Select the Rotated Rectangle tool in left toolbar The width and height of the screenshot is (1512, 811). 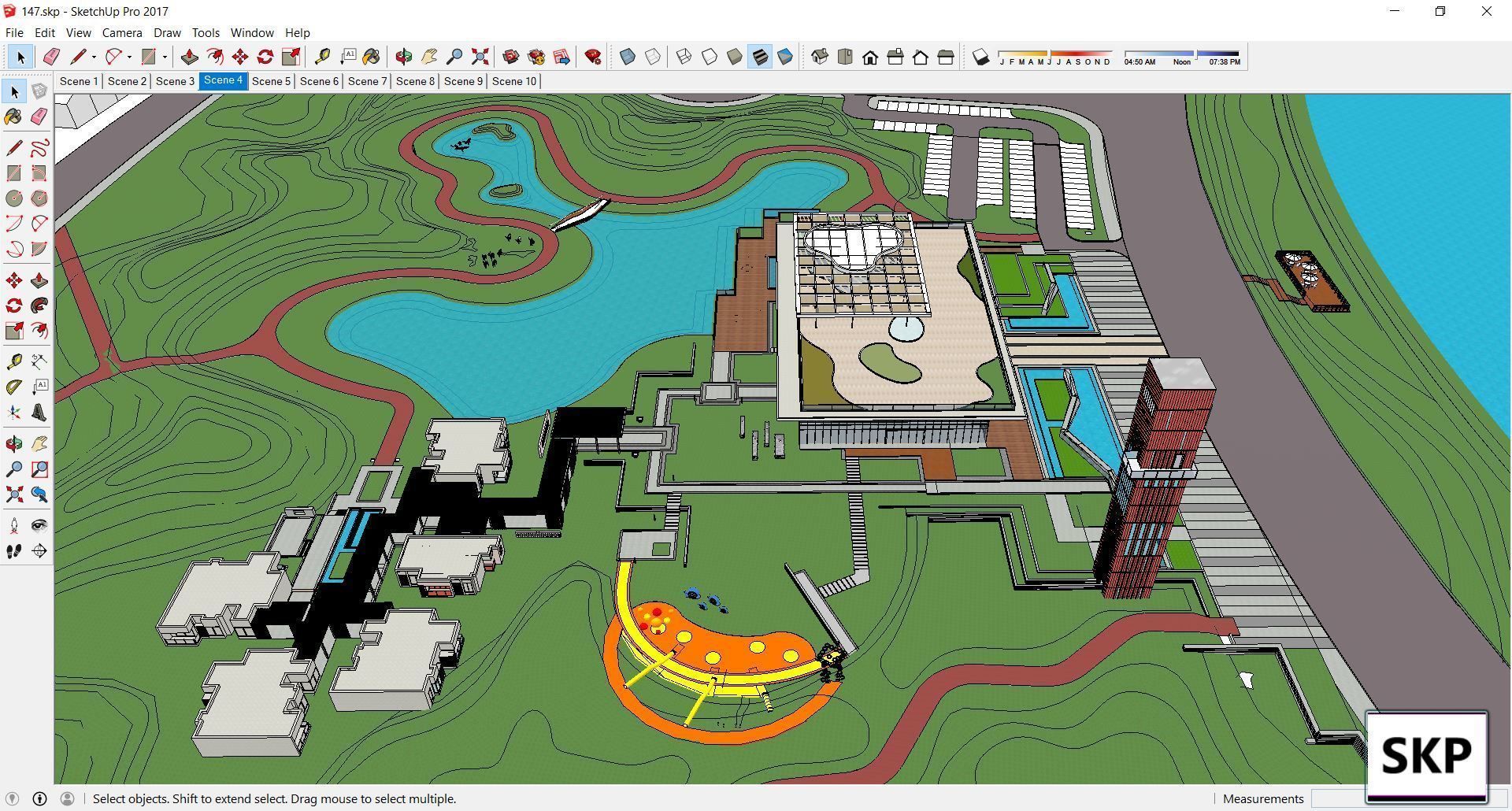(x=39, y=173)
